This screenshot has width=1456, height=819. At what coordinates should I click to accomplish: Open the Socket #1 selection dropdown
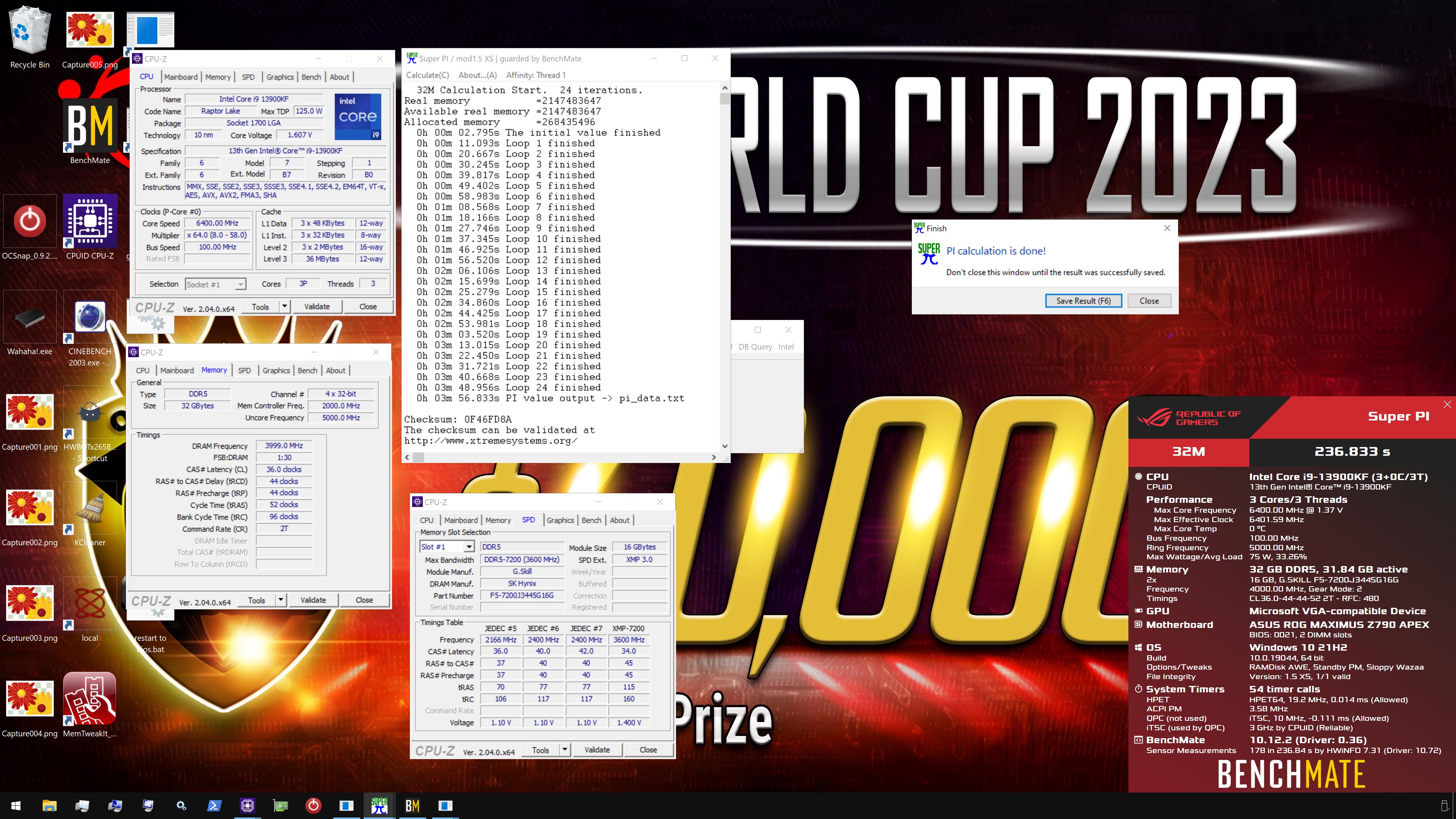[x=215, y=284]
